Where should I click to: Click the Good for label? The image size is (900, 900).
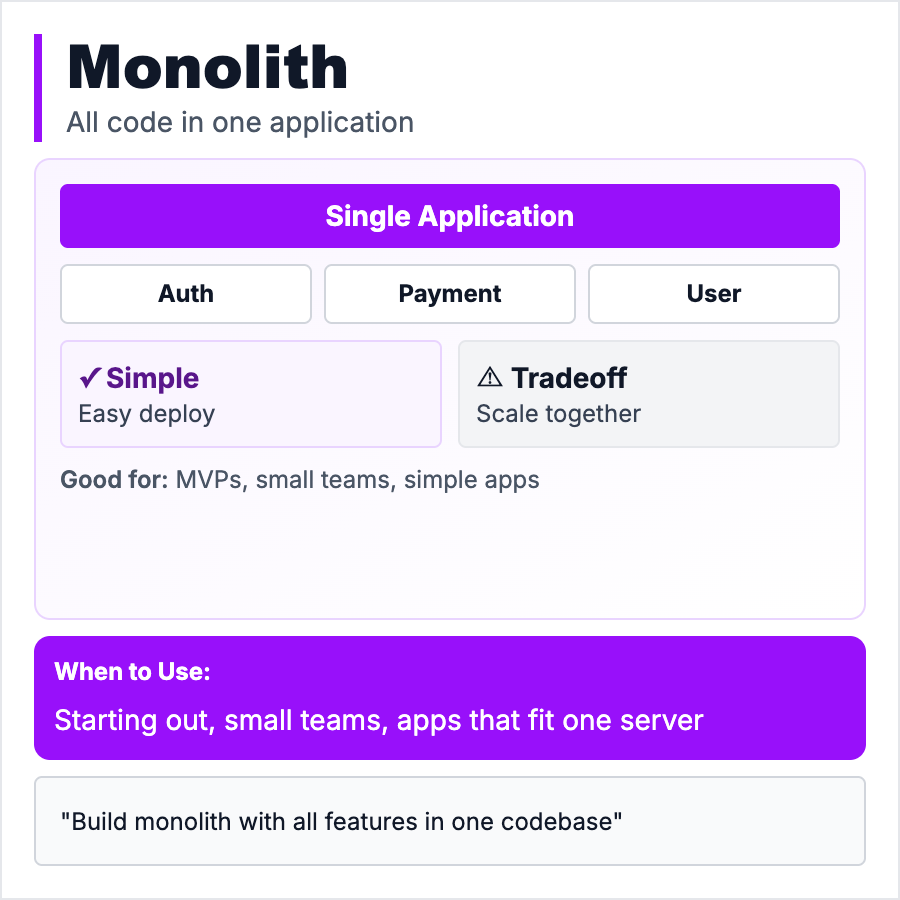tap(114, 480)
